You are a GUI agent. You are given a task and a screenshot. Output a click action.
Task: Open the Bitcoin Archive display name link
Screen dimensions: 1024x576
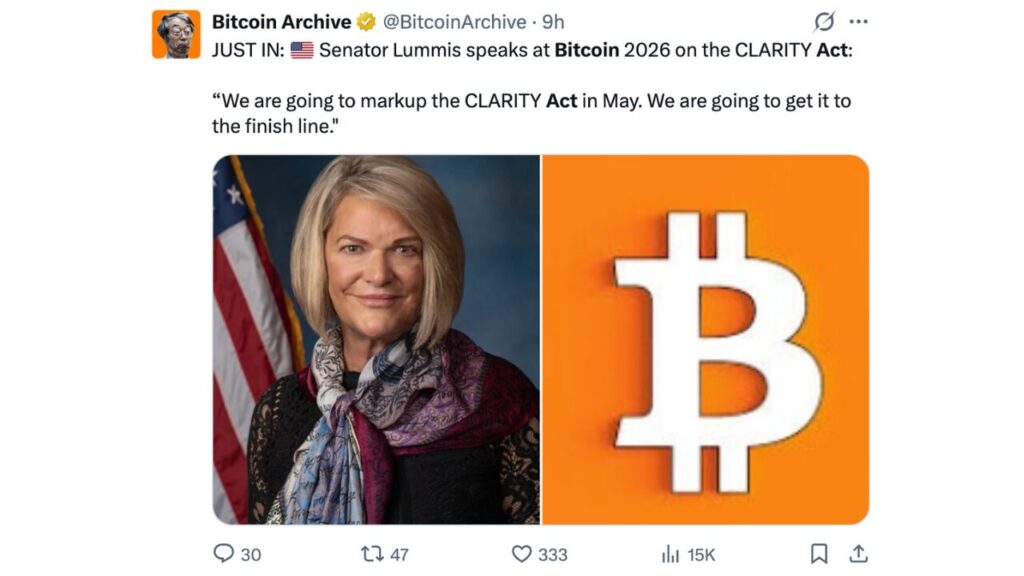281,22
